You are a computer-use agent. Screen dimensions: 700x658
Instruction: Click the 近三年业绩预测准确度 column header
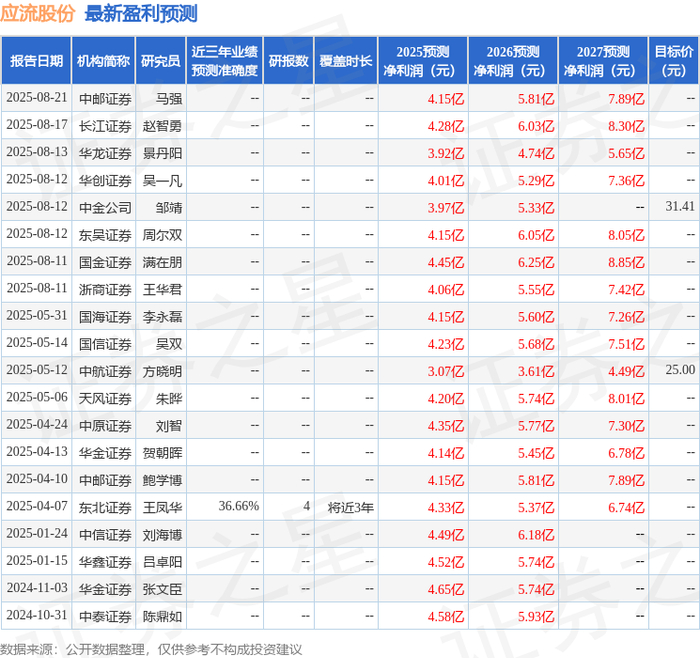225,61
